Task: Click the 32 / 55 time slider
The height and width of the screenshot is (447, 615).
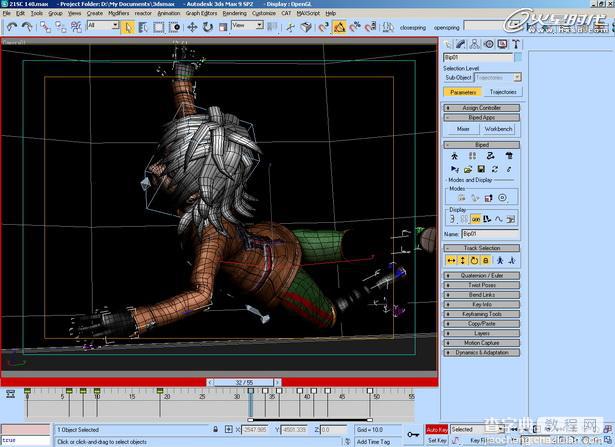Action: point(244,382)
